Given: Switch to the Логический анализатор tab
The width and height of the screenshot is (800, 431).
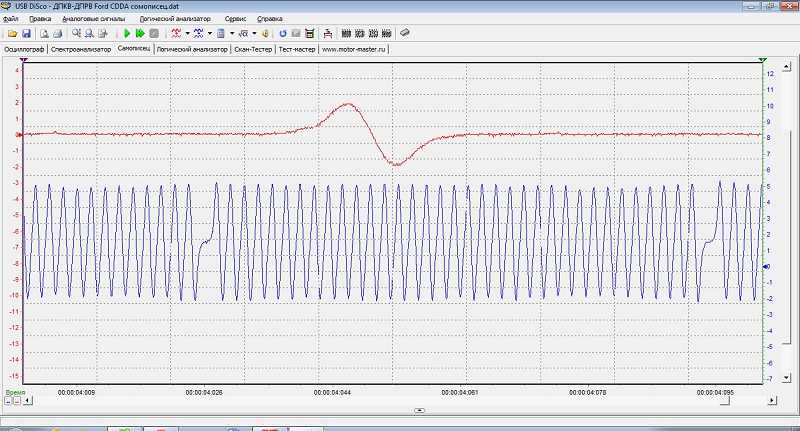Looking at the screenshot, I should click(x=192, y=49).
